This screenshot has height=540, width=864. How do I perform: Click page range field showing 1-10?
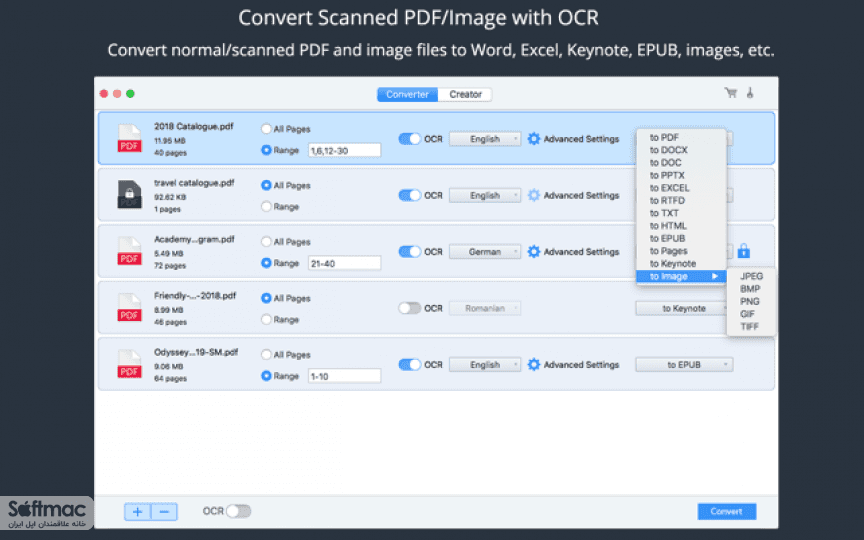tap(344, 376)
